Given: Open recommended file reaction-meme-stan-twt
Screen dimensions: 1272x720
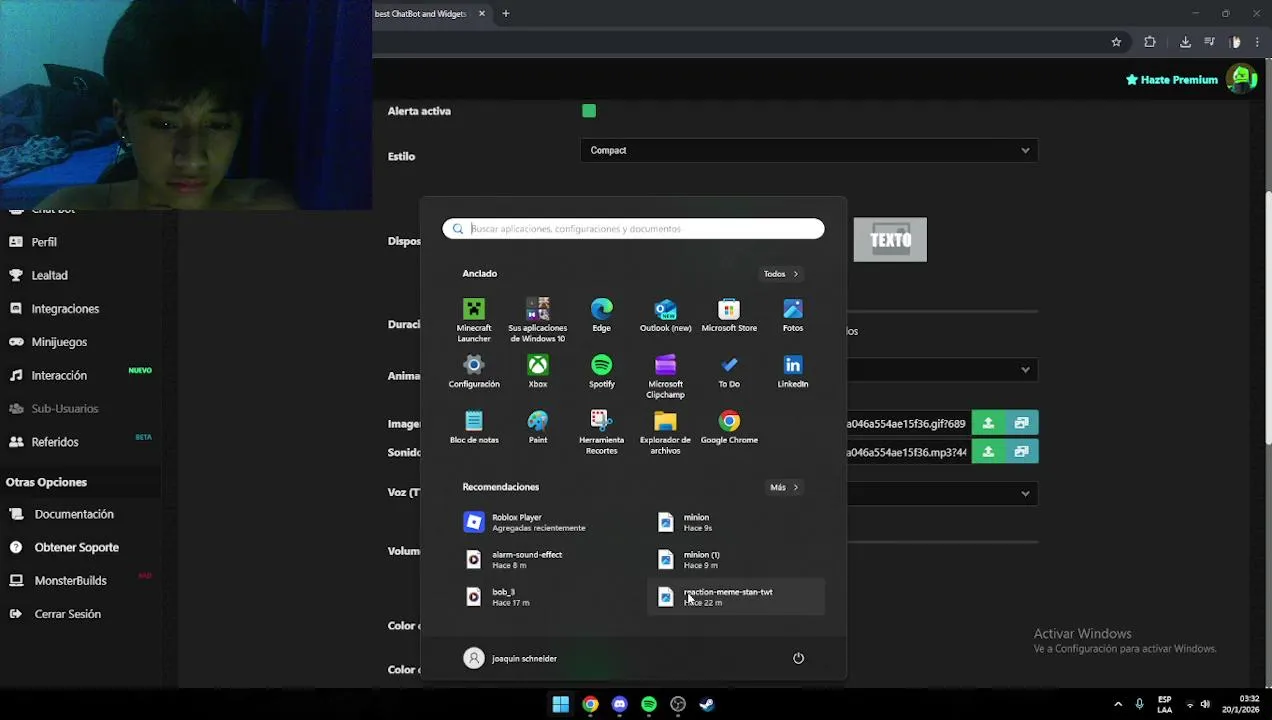Looking at the screenshot, I should [737, 597].
